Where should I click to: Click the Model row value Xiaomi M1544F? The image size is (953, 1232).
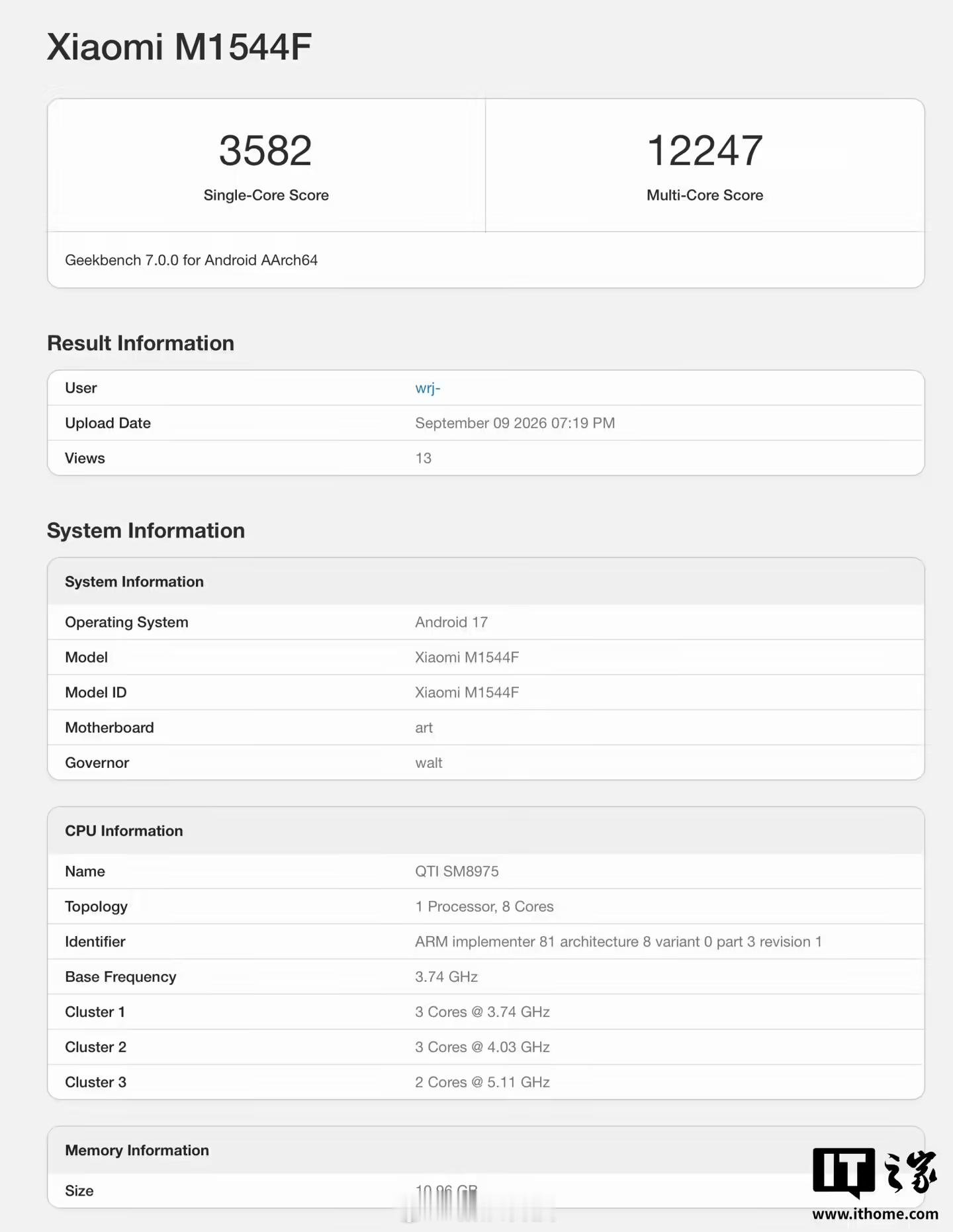point(467,657)
